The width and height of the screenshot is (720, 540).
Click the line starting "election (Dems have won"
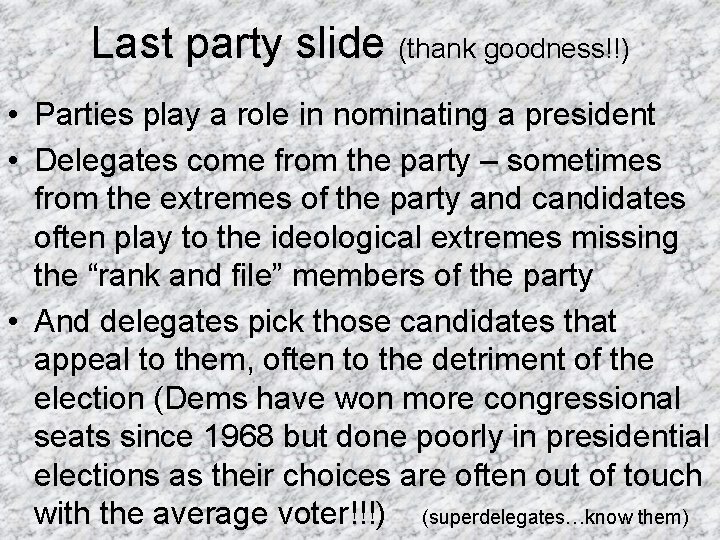coord(357,399)
